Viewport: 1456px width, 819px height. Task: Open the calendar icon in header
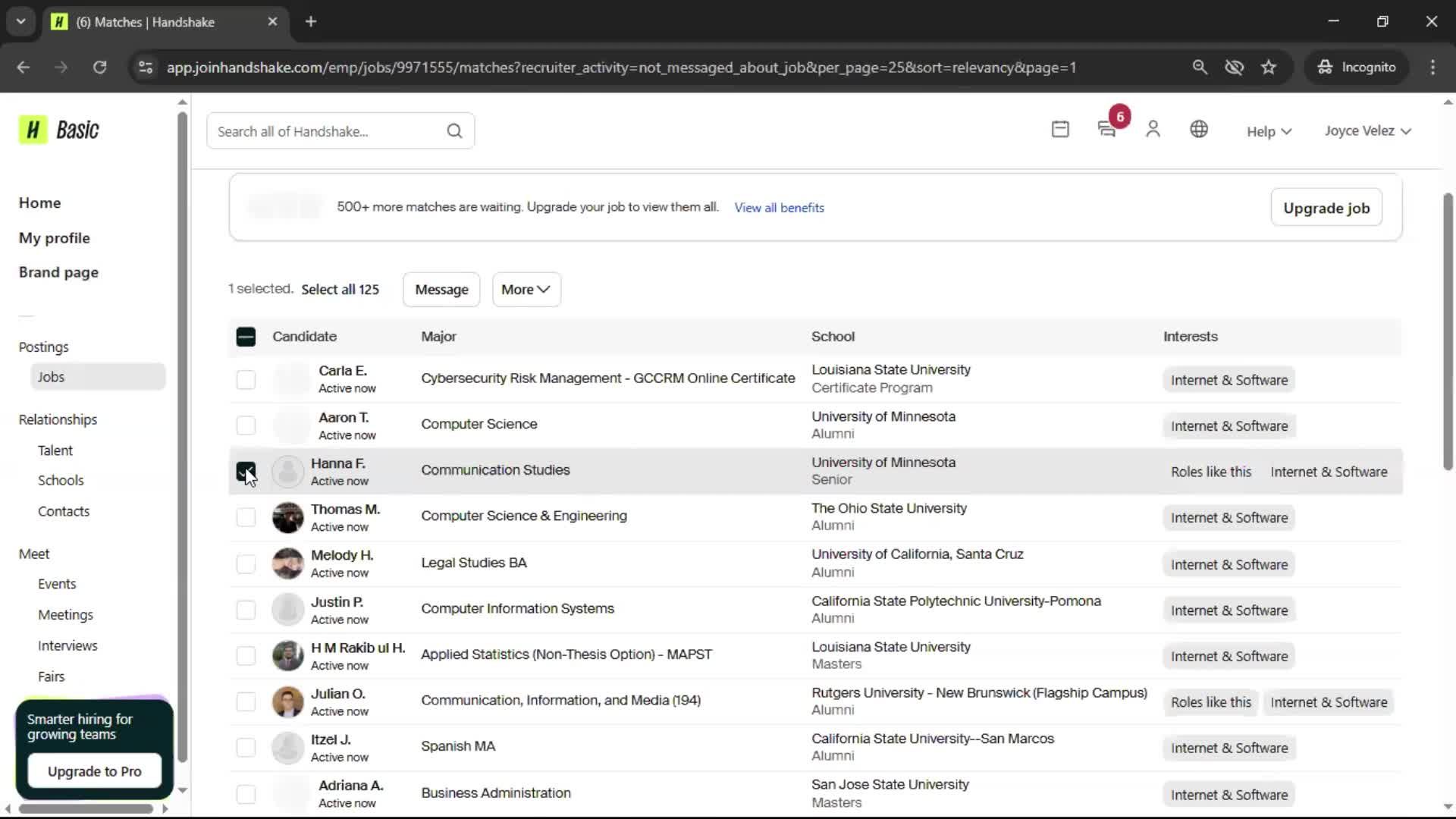coord(1060,130)
